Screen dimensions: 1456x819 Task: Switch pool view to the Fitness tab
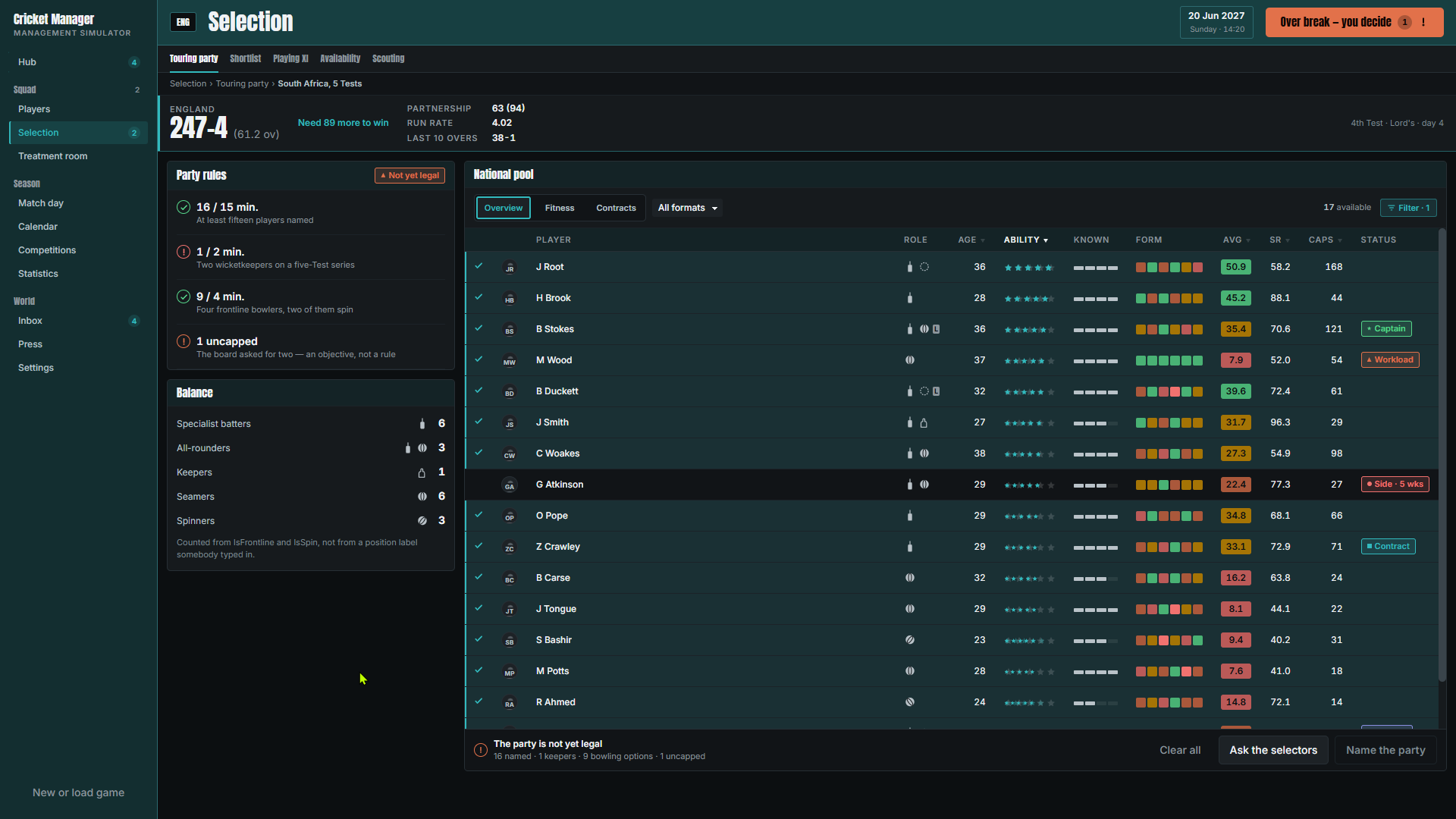560,208
